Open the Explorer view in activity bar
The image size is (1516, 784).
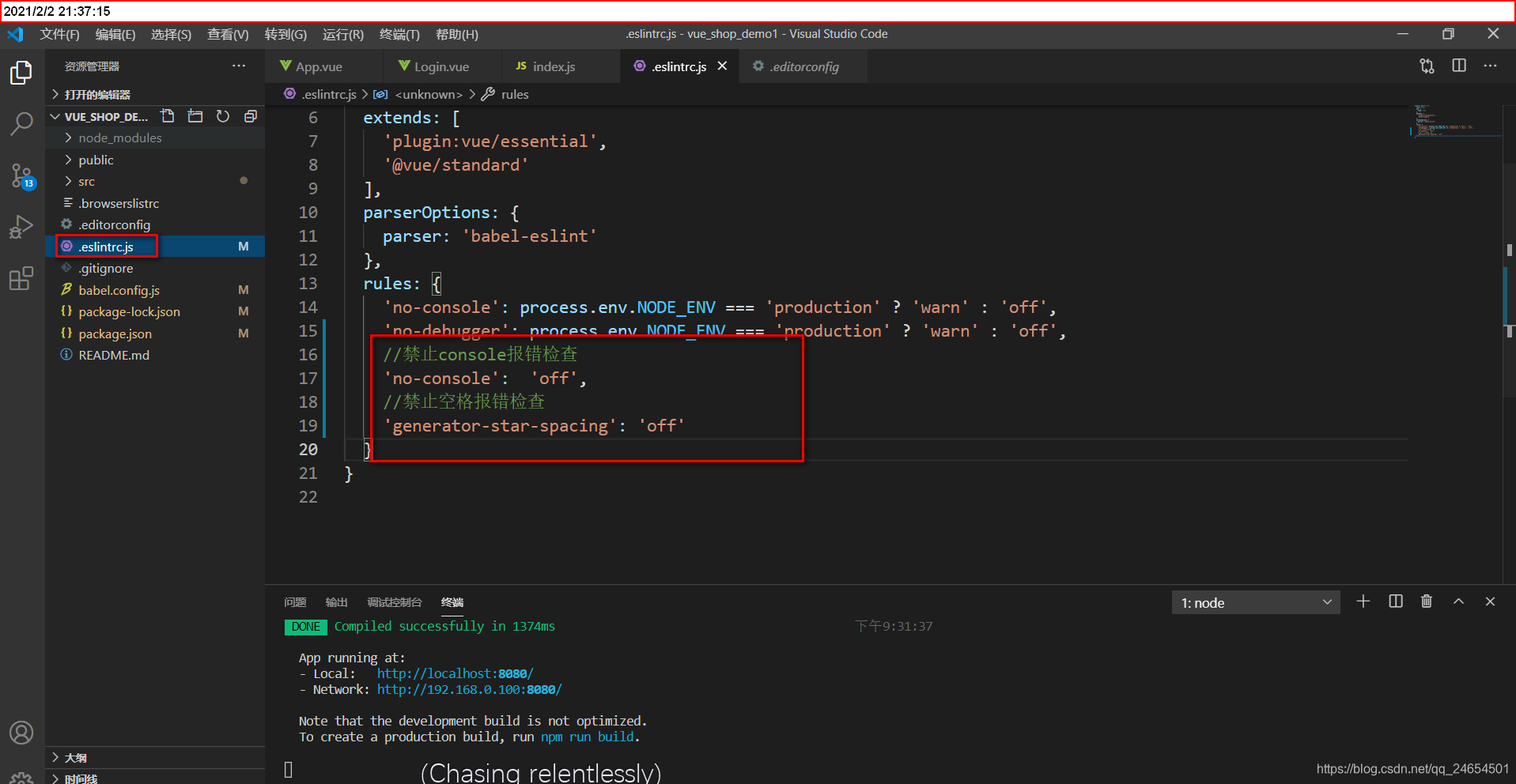click(x=21, y=73)
